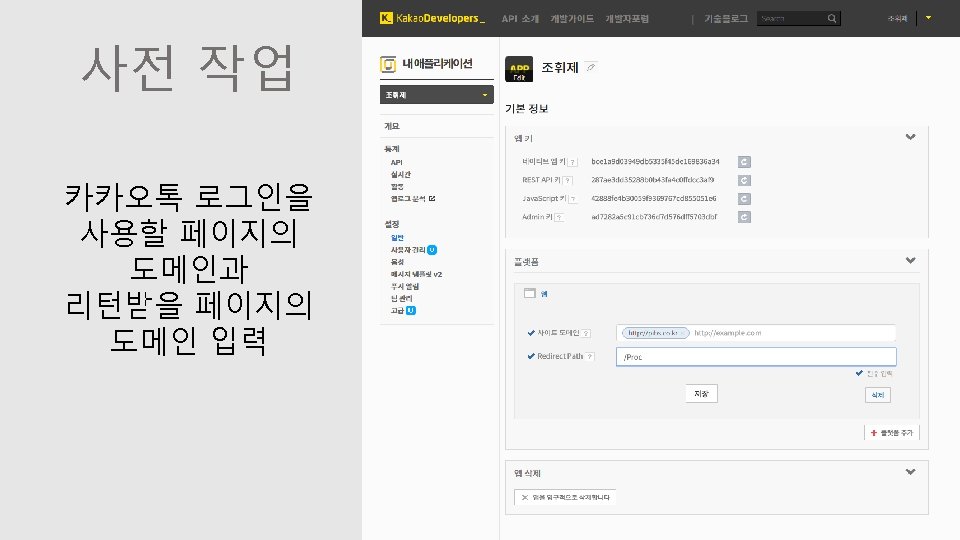Click the native app key value

(x=655, y=162)
